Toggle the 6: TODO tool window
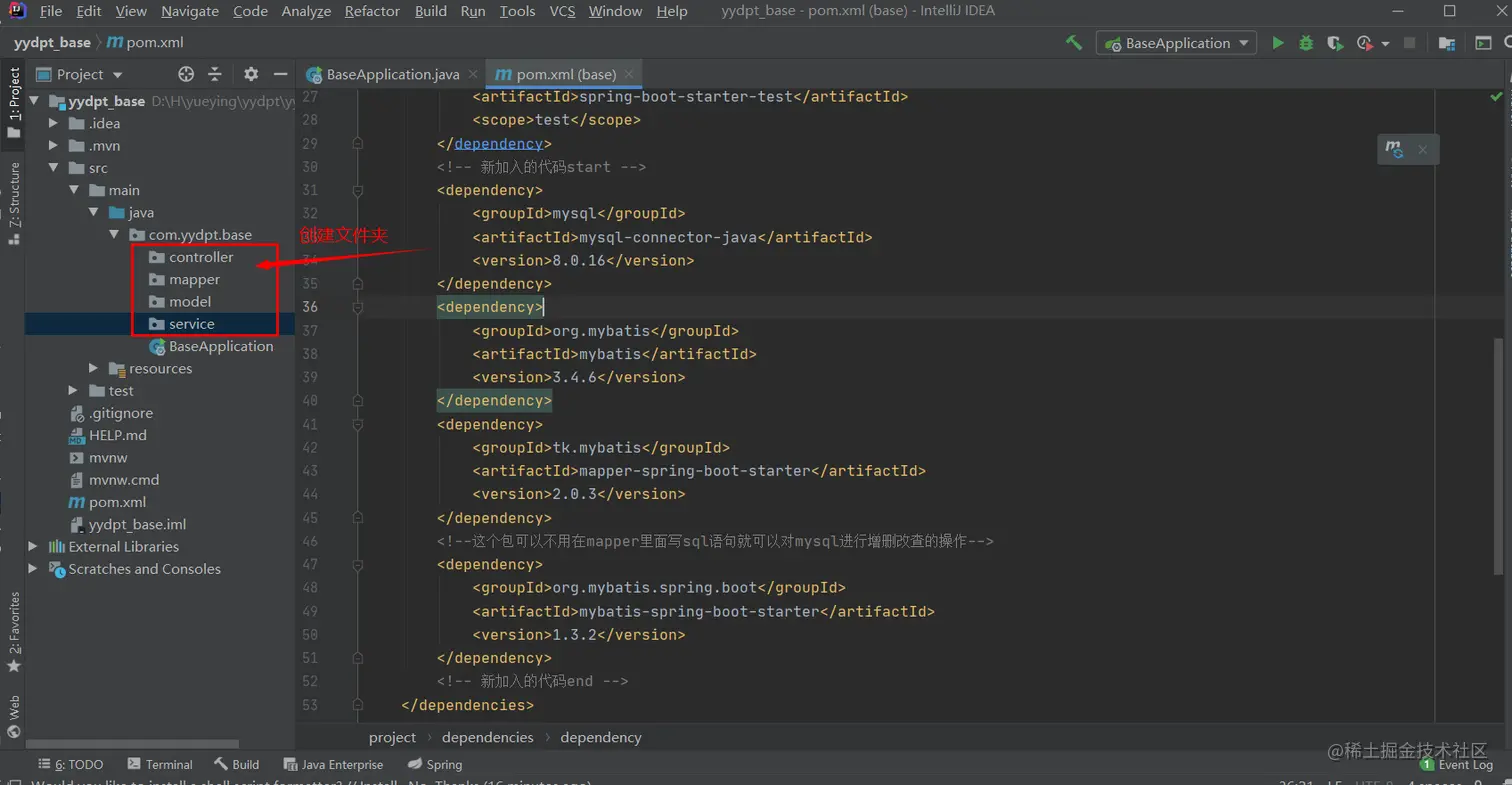Image resolution: width=1512 pixels, height=785 pixels. click(70, 764)
